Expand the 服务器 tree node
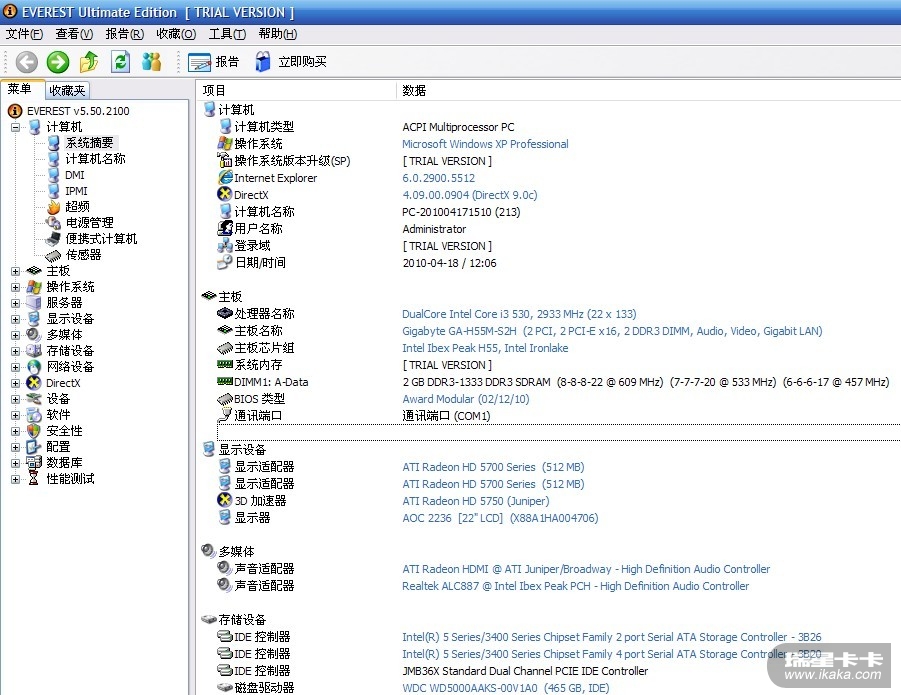 click(16, 303)
